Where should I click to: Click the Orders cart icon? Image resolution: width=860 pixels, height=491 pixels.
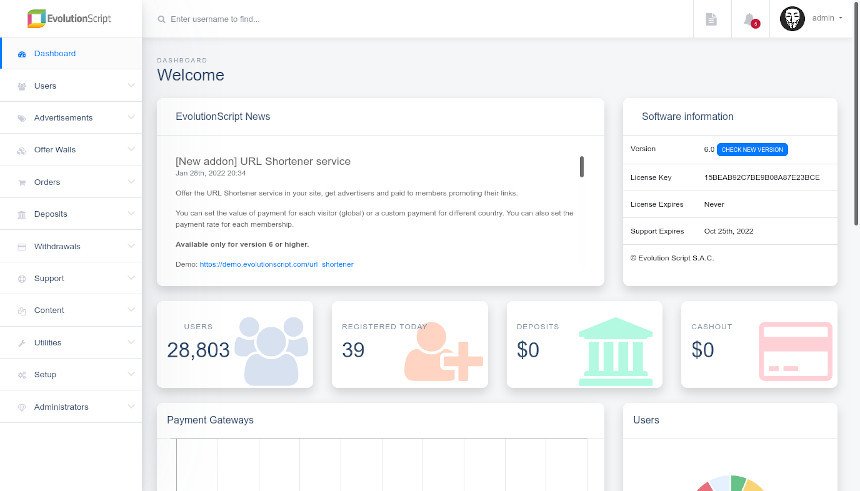tap(22, 182)
